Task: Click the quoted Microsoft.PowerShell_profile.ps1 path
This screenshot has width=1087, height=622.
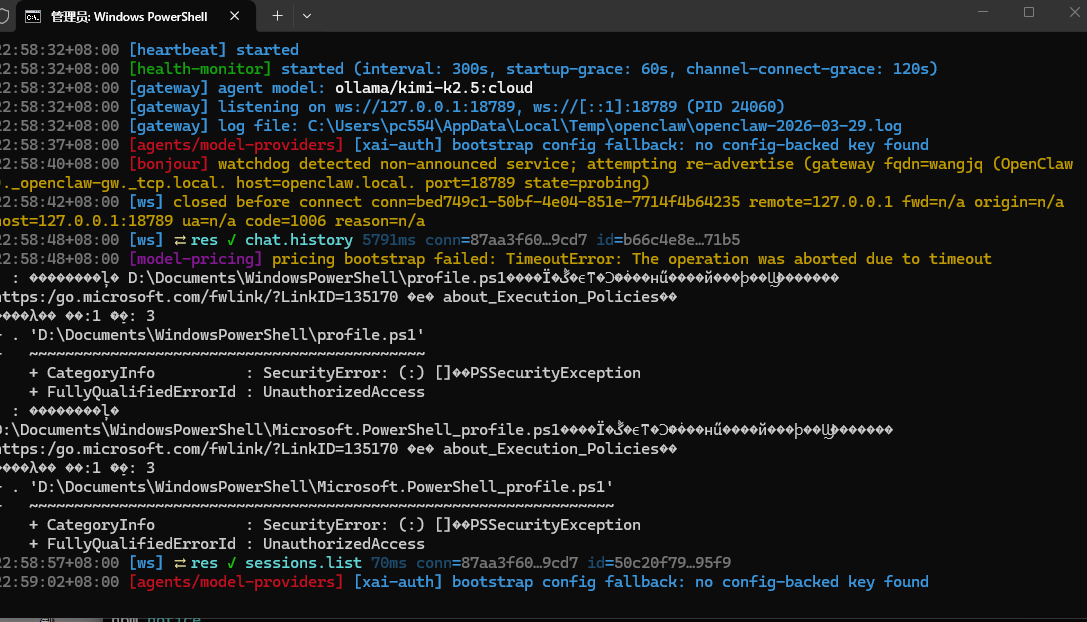Action: [321, 487]
